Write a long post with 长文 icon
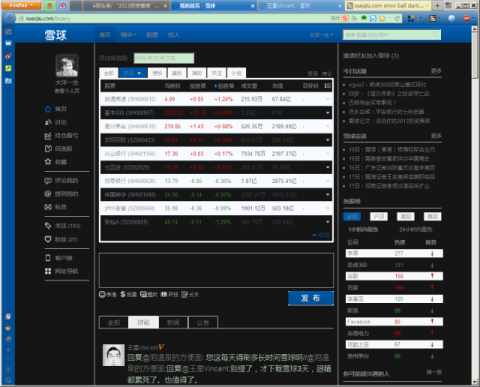The width and height of the screenshot is (480, 387). tap(190, 294)
